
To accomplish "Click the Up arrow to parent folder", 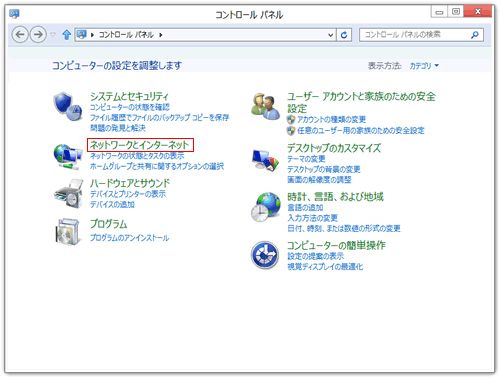I will (x=67, y=35).
